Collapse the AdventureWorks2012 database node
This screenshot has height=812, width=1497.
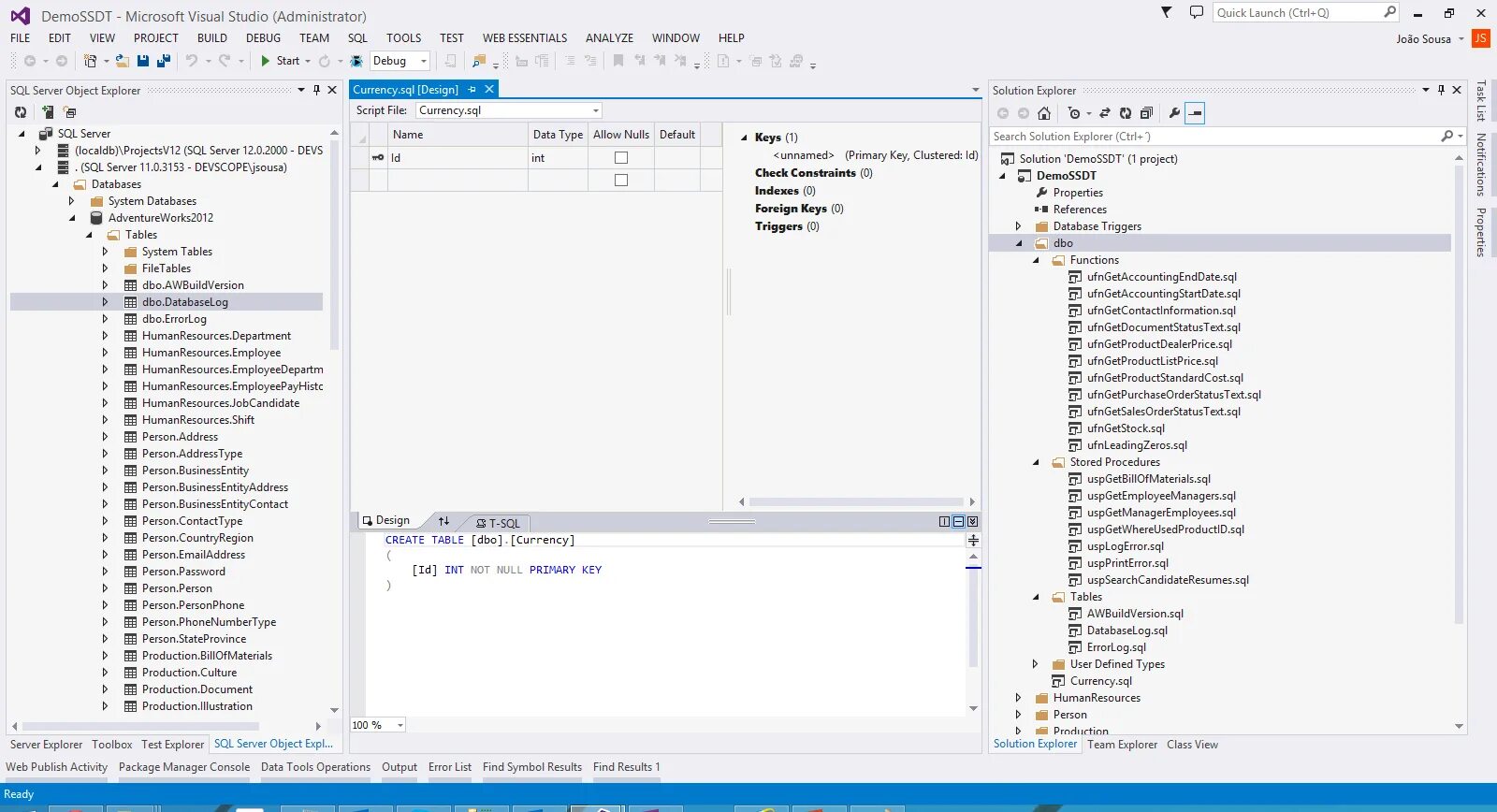(x=72, y=218)
